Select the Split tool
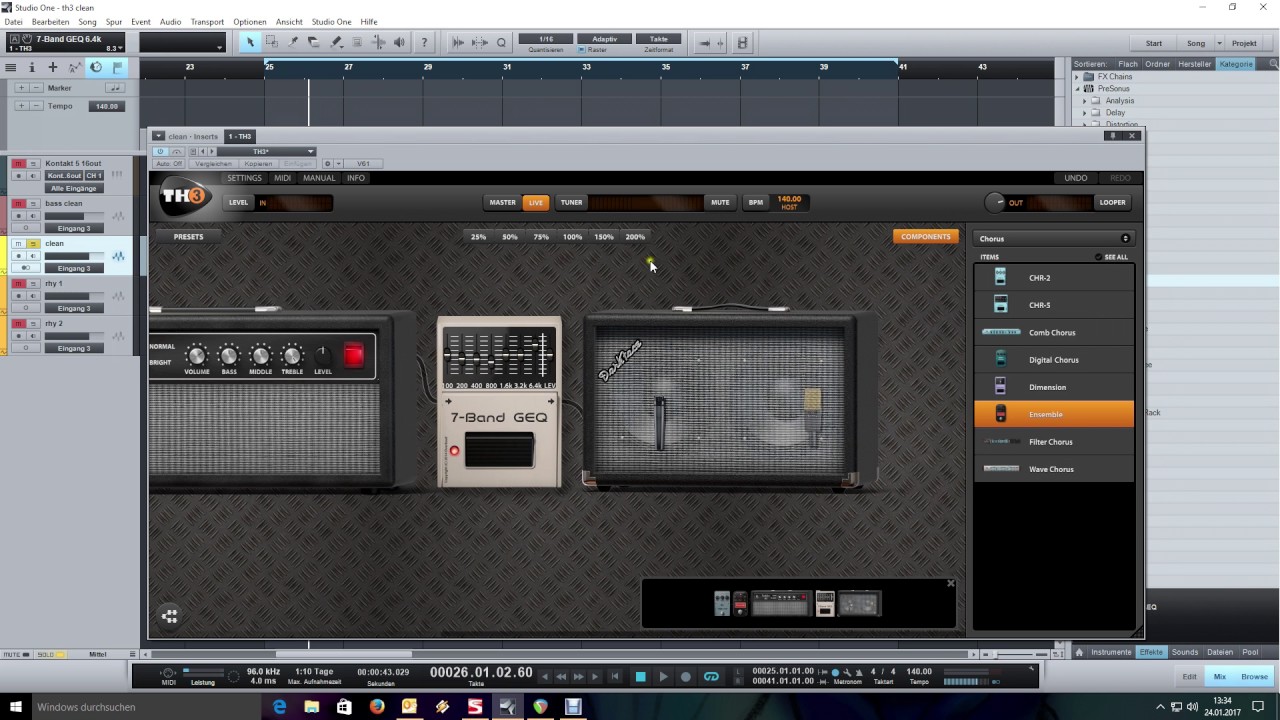The image size is (1280, 720). click(x=293, y=42)
